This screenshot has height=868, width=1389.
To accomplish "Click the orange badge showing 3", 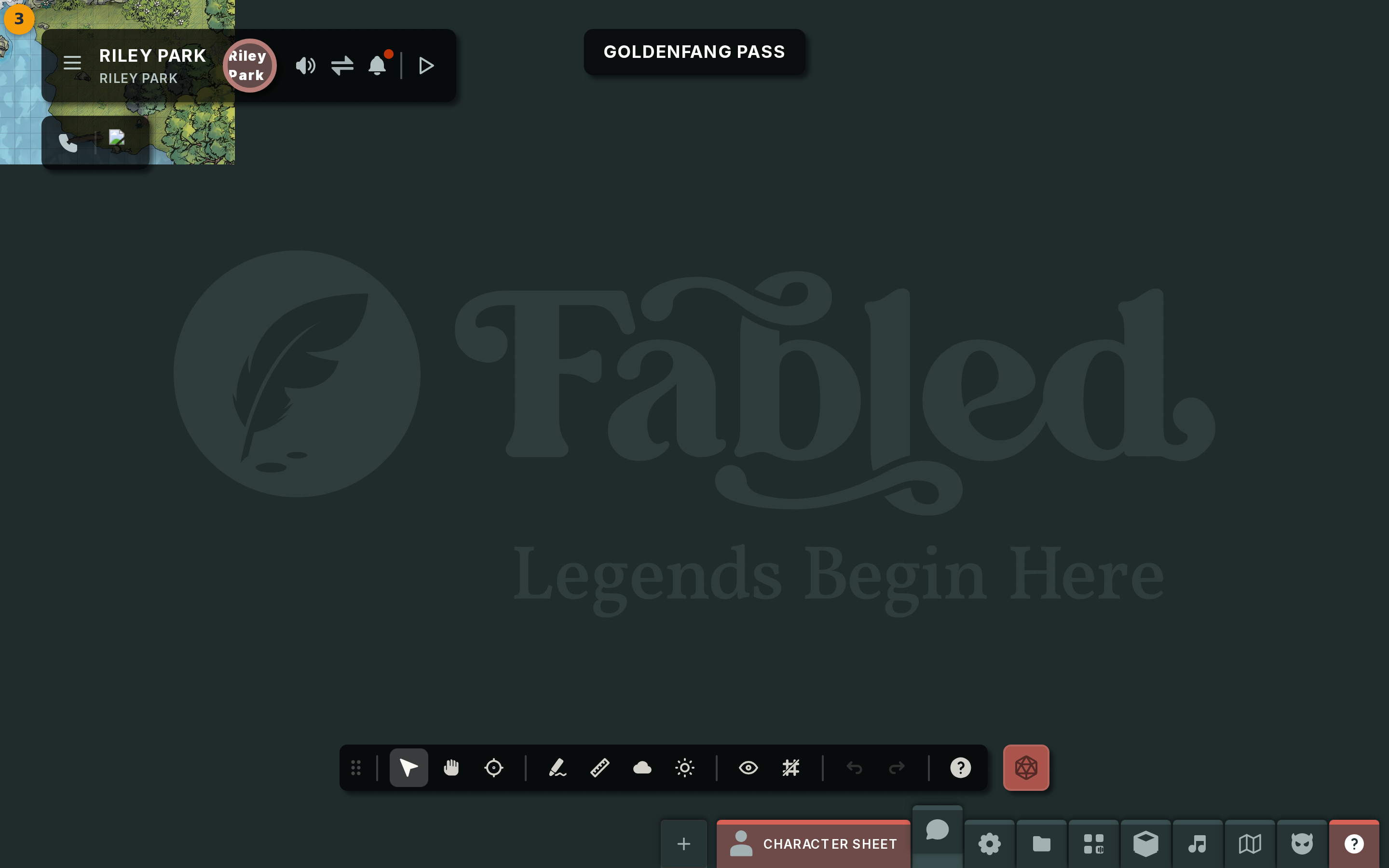I will (19, 19).
